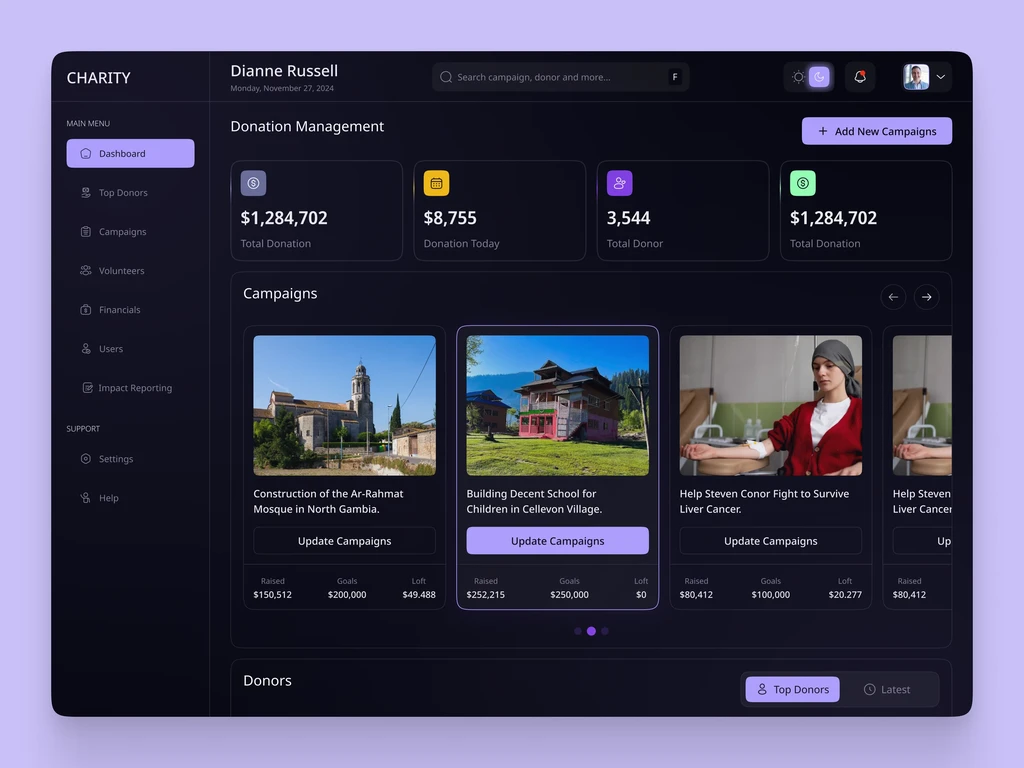Image resolution: width=1024 pixels, height=768 pixels.
Task: Click the $150,512 raised amount
Action: click(x=272, y=595)
